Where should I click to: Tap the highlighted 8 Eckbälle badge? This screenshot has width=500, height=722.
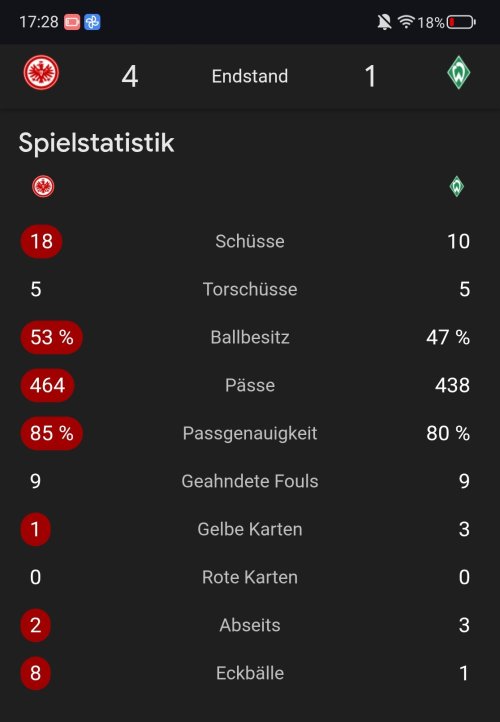(x=35, y=673)
